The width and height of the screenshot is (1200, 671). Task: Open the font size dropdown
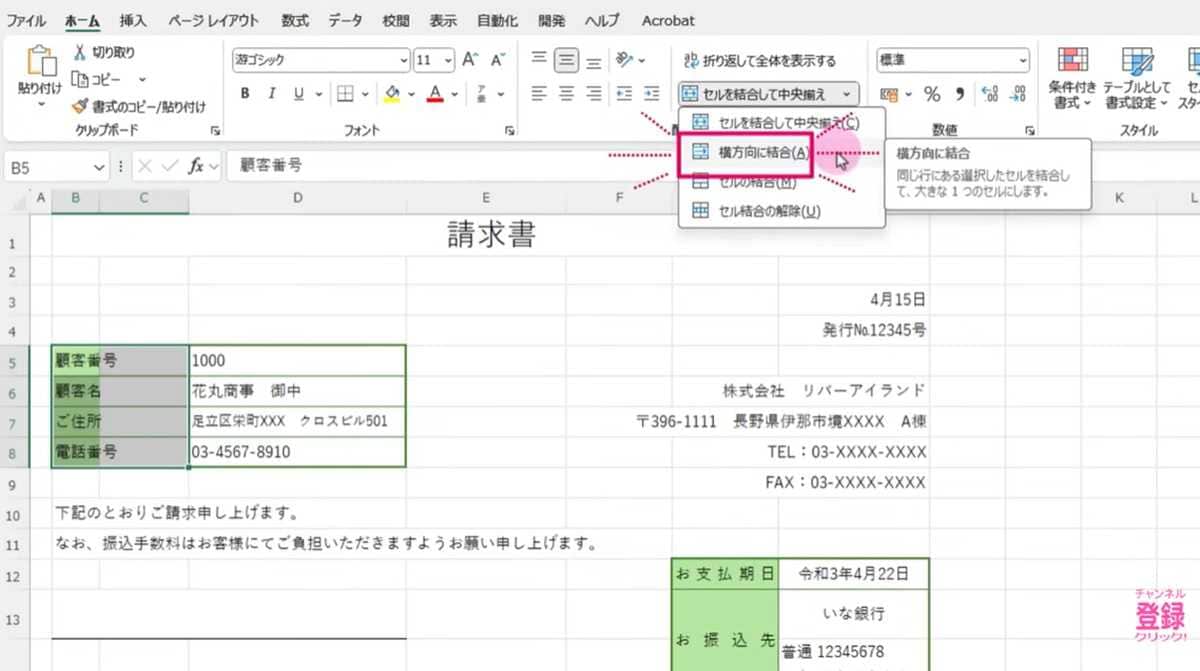(446, 60)
